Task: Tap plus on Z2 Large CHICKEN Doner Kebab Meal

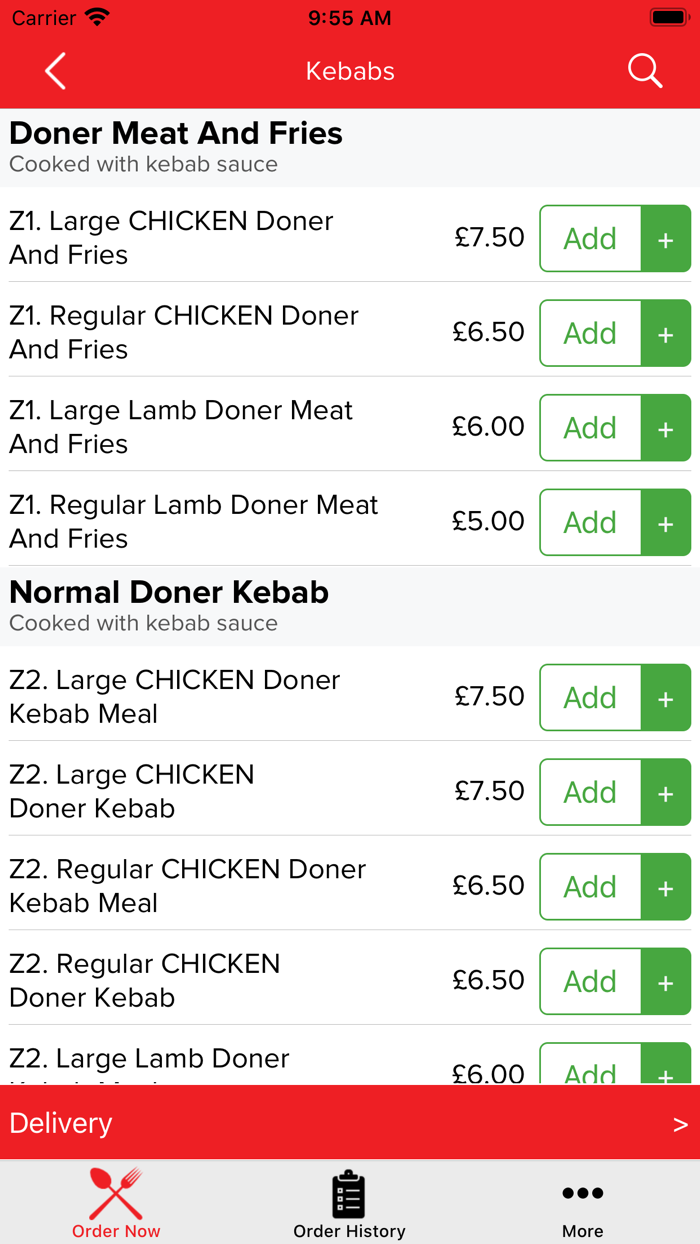Action: (x=666, y=698)
